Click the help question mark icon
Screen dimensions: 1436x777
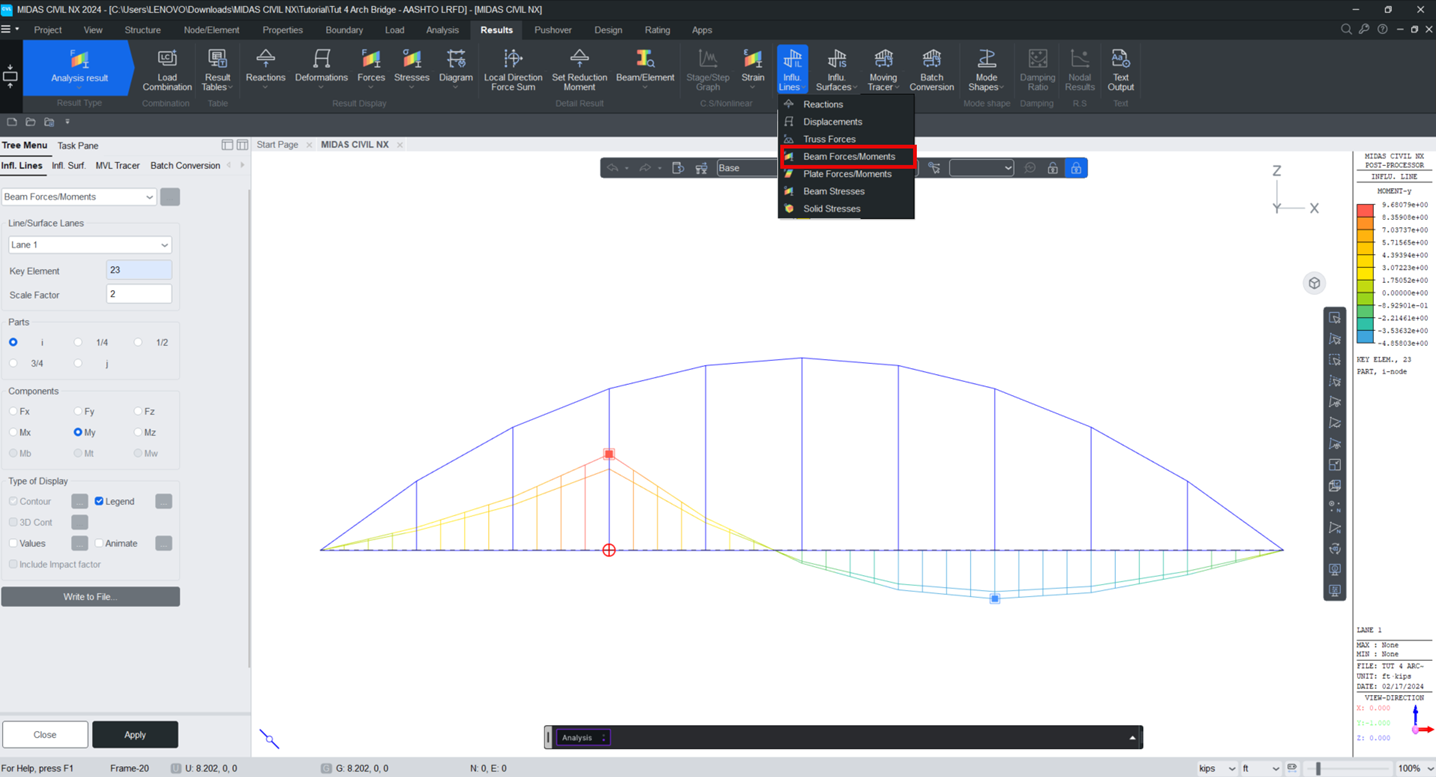[x=1382, y=30]
